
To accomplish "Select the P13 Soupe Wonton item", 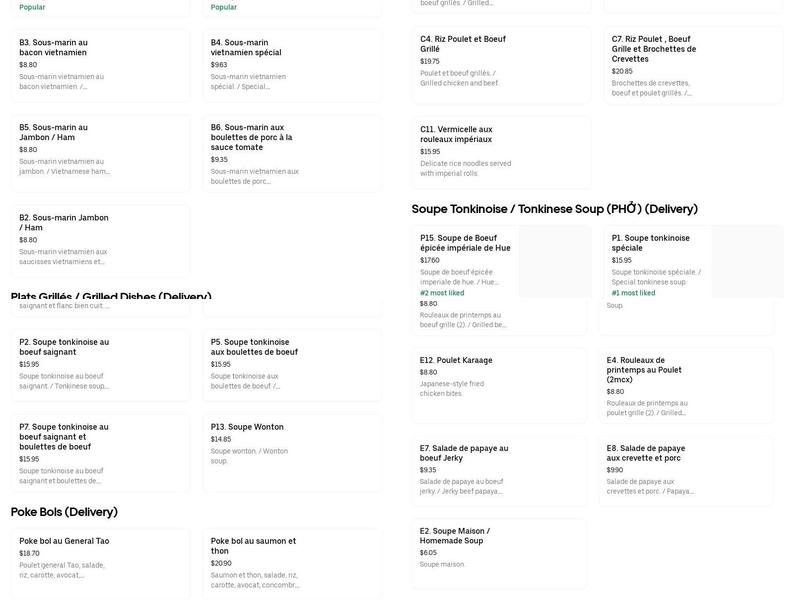I will 292,453.
